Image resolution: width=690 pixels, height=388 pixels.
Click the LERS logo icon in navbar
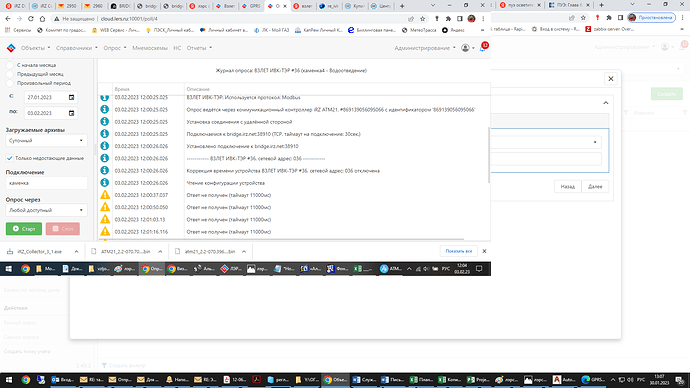click(x=11, y=48)
